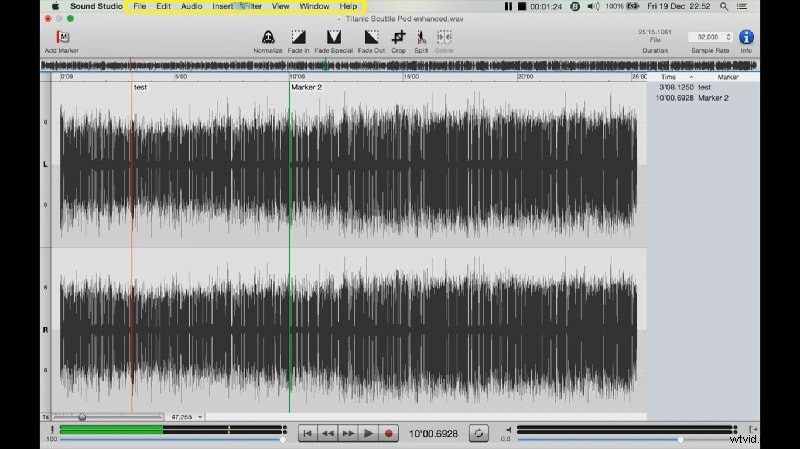Click the Split tool icon
Screen dimensions: 800x449
point(421,37)
